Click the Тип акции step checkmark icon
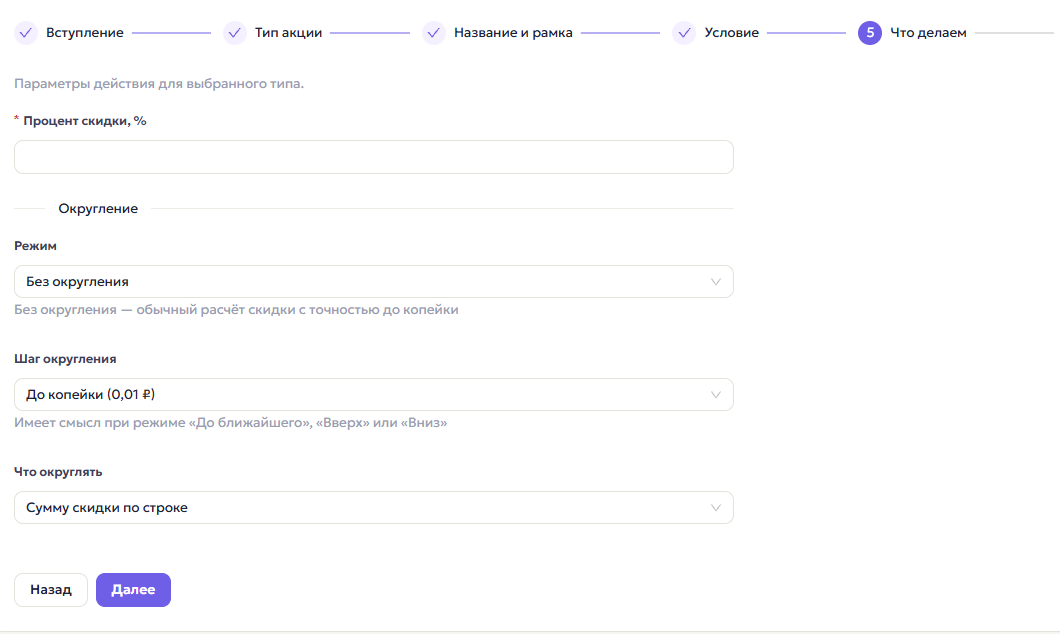The image size is (1060, 634). coord(235,32)
